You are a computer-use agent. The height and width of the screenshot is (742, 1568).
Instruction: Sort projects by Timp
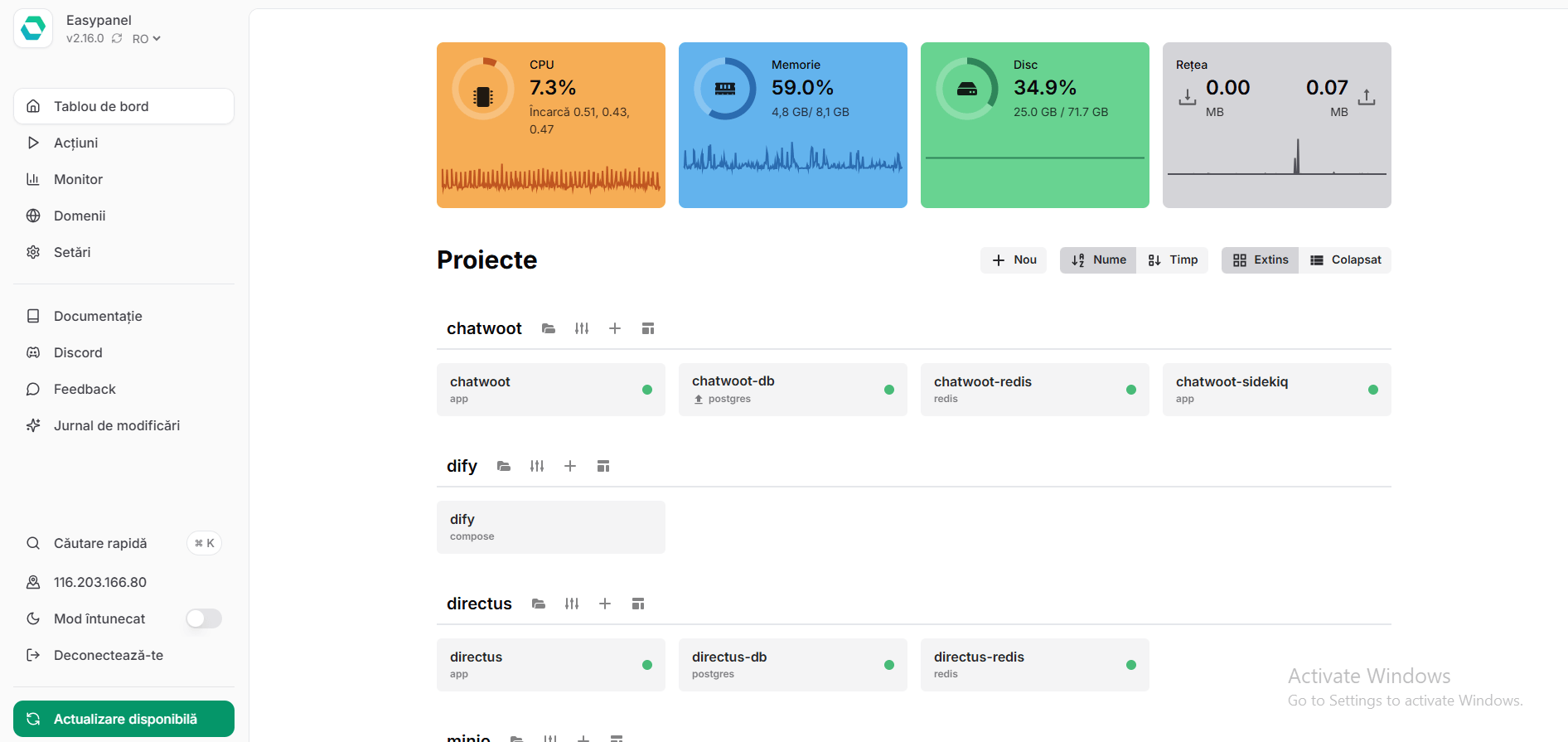point(1173,260)
